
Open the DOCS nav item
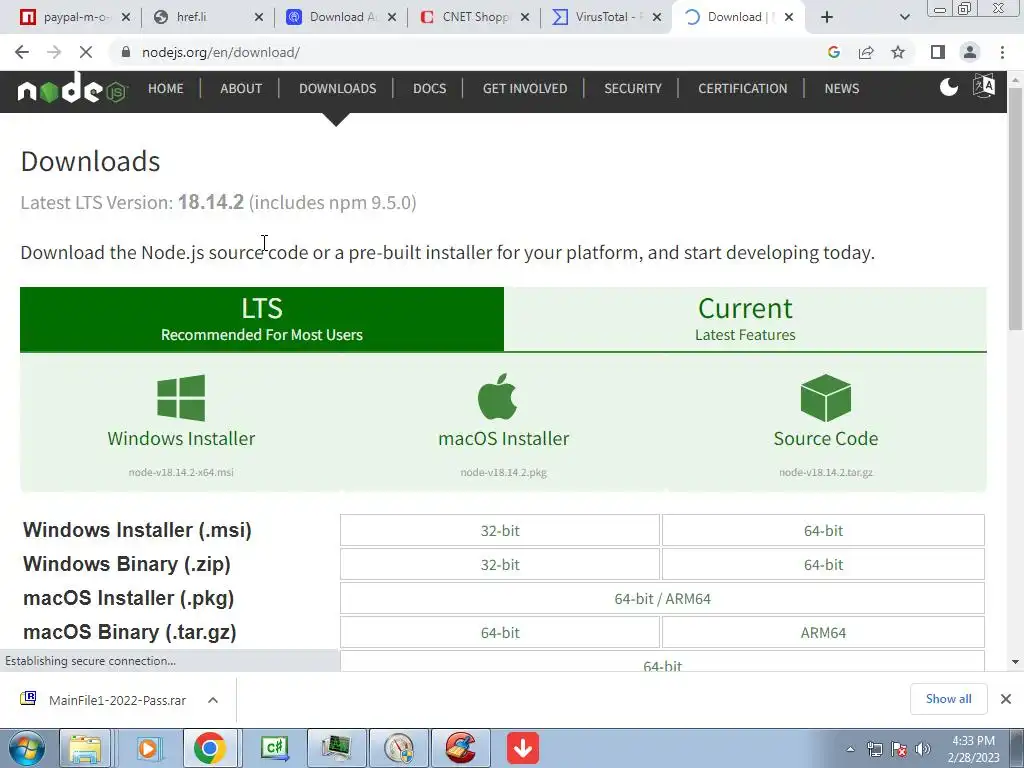[x=430, y=88]
